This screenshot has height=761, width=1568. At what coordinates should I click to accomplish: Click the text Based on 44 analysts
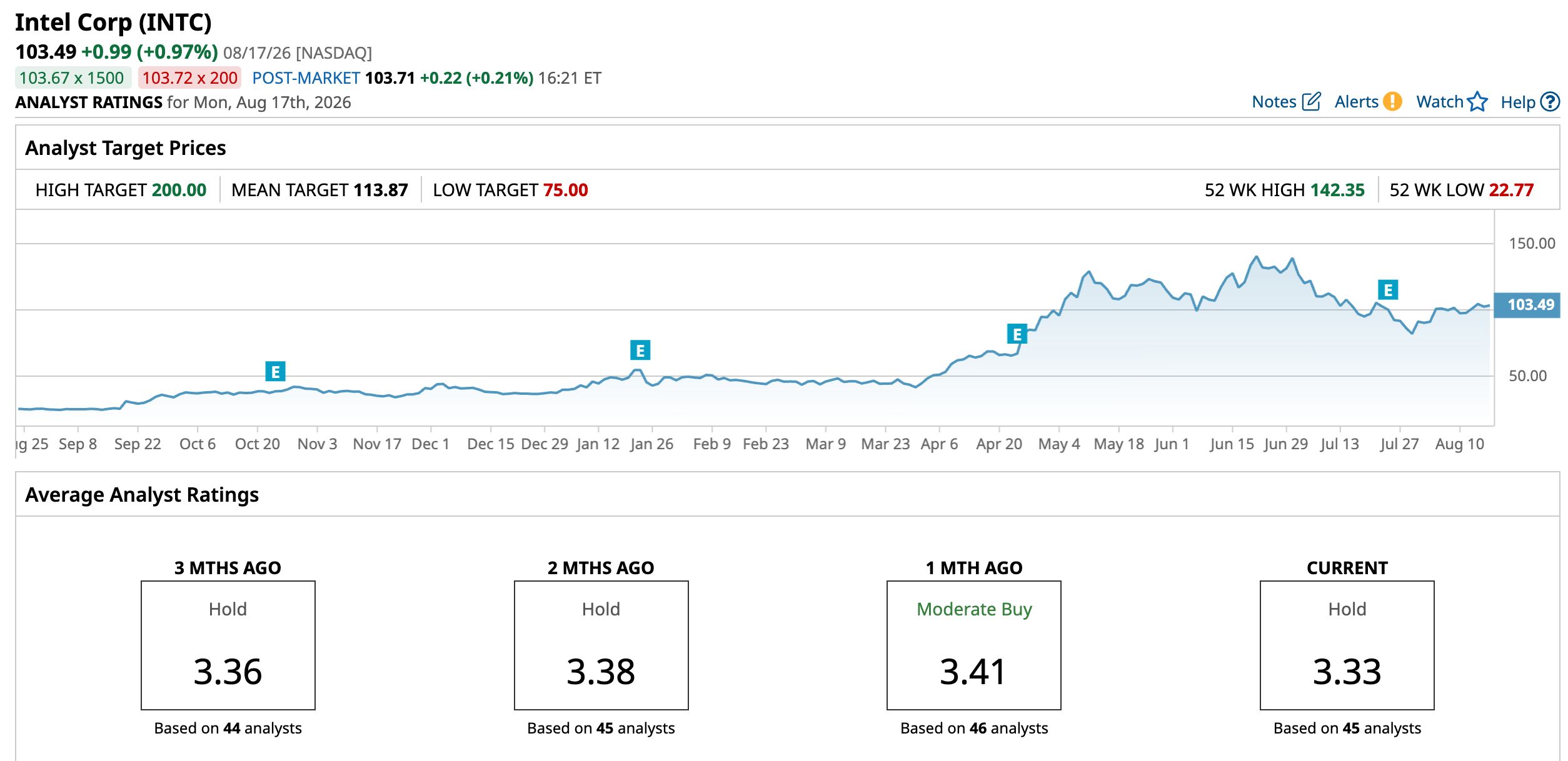228,729
